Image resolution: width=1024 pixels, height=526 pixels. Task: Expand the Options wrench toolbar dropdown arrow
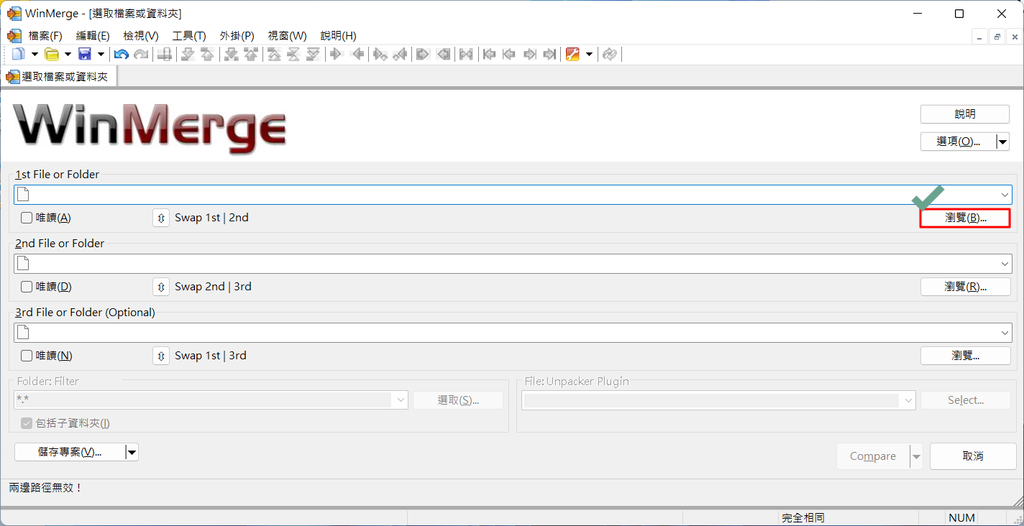click(x=588, y=54)
